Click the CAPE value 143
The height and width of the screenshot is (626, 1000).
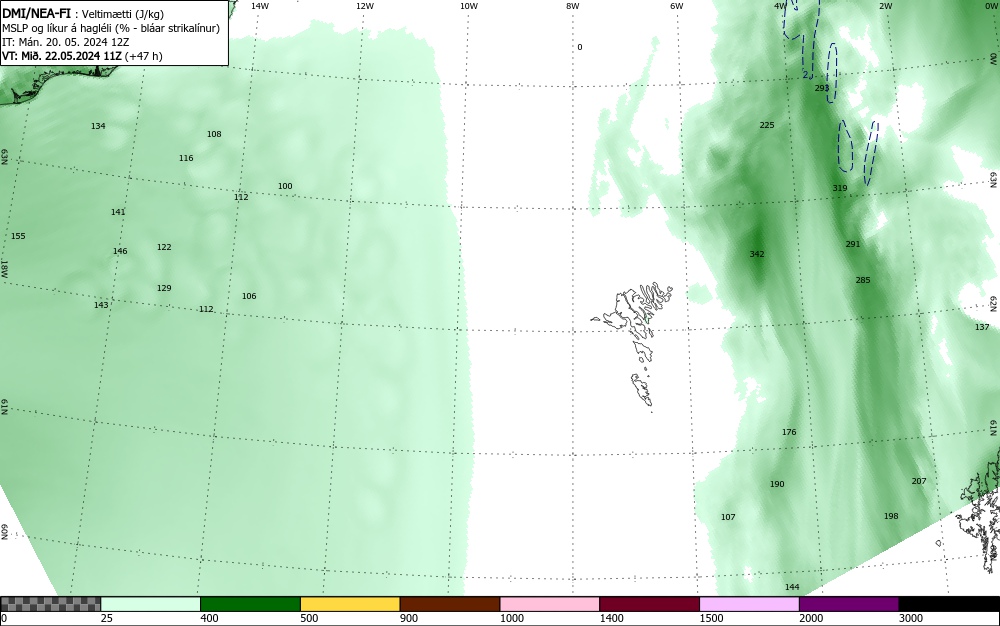click(x=101, y=305)
